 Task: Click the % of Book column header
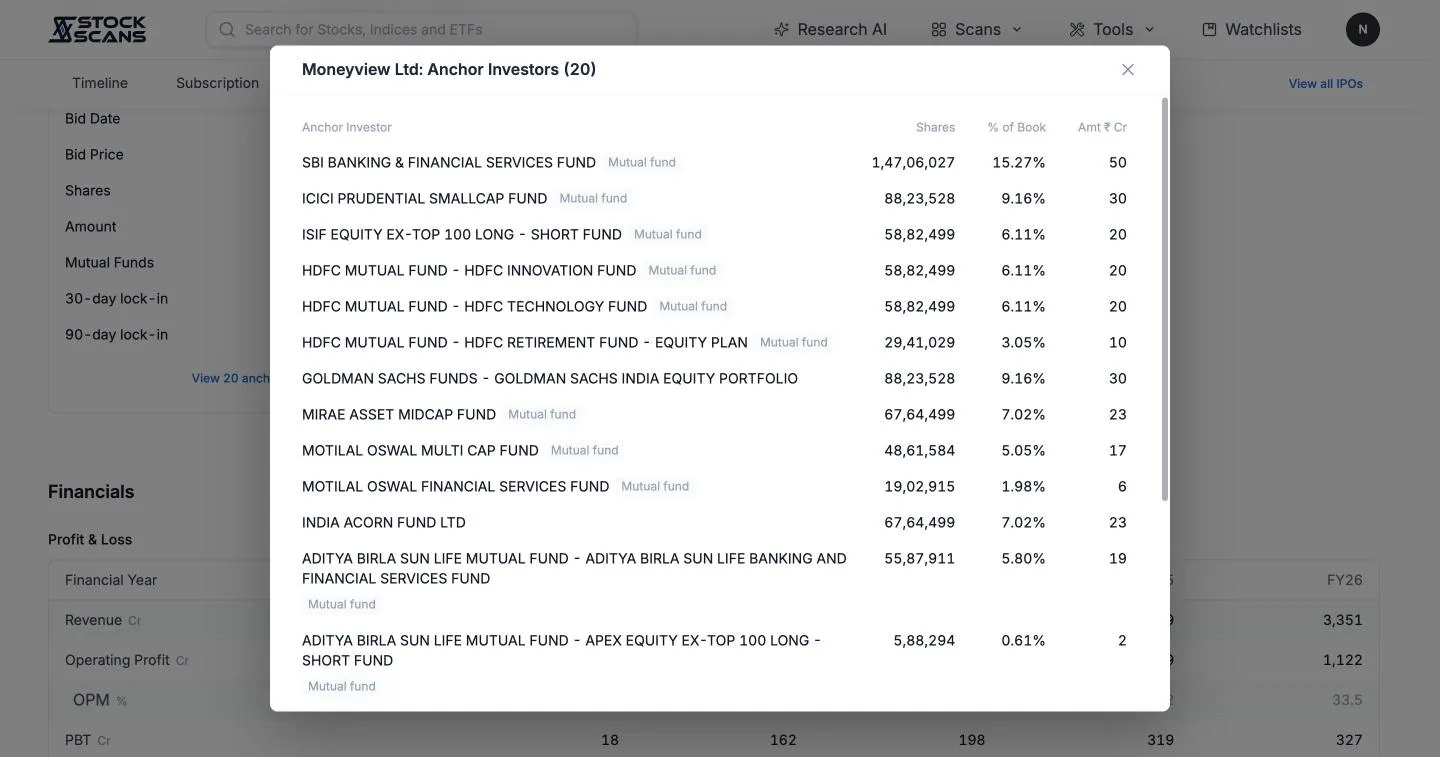[1017, 128]
